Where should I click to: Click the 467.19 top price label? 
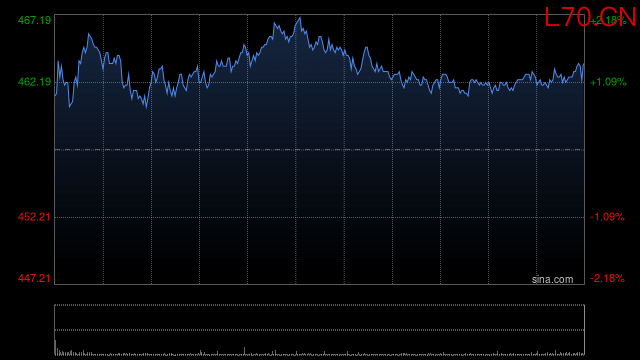[34, 20]
